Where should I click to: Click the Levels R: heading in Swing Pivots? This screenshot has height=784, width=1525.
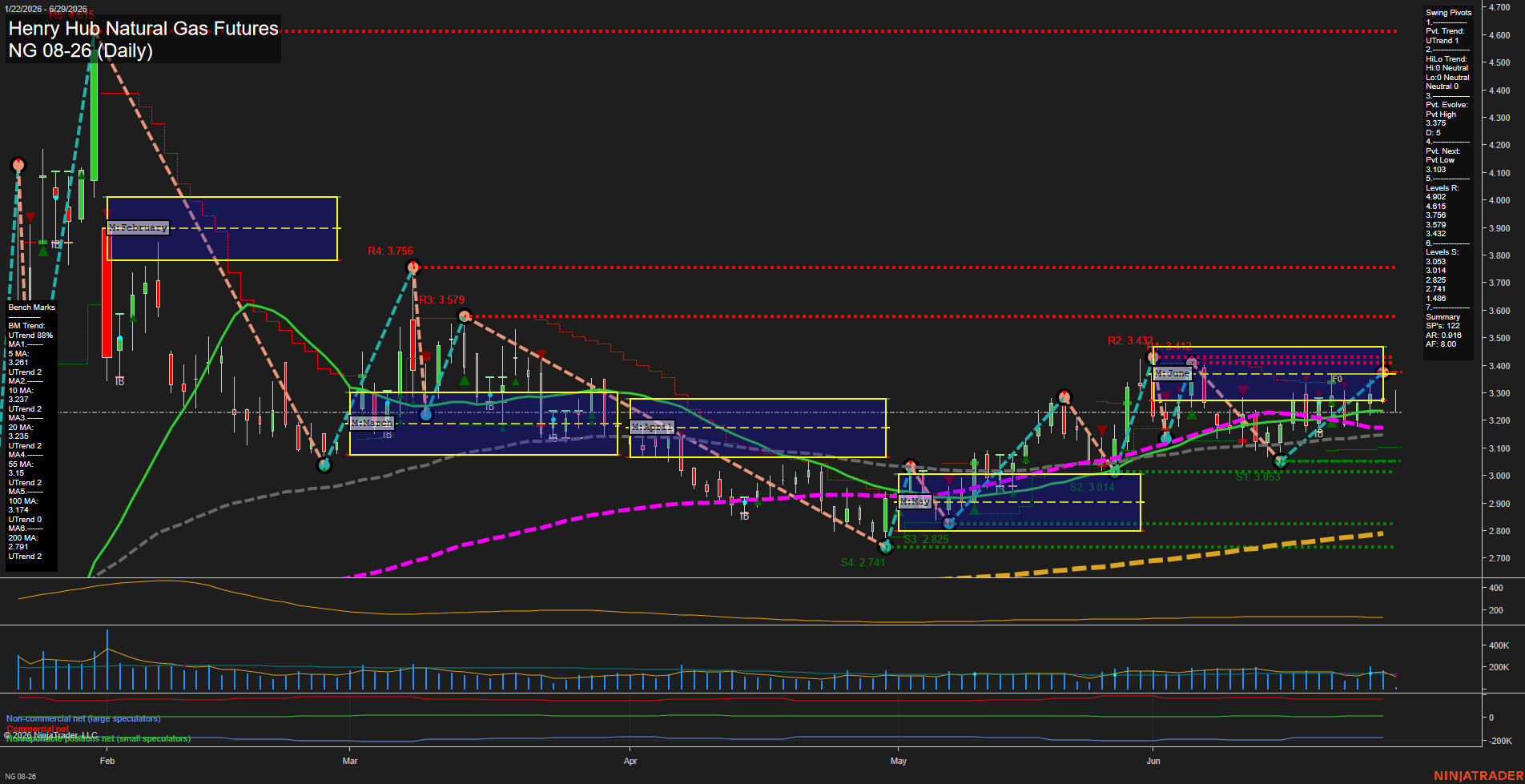[1442, 188]
